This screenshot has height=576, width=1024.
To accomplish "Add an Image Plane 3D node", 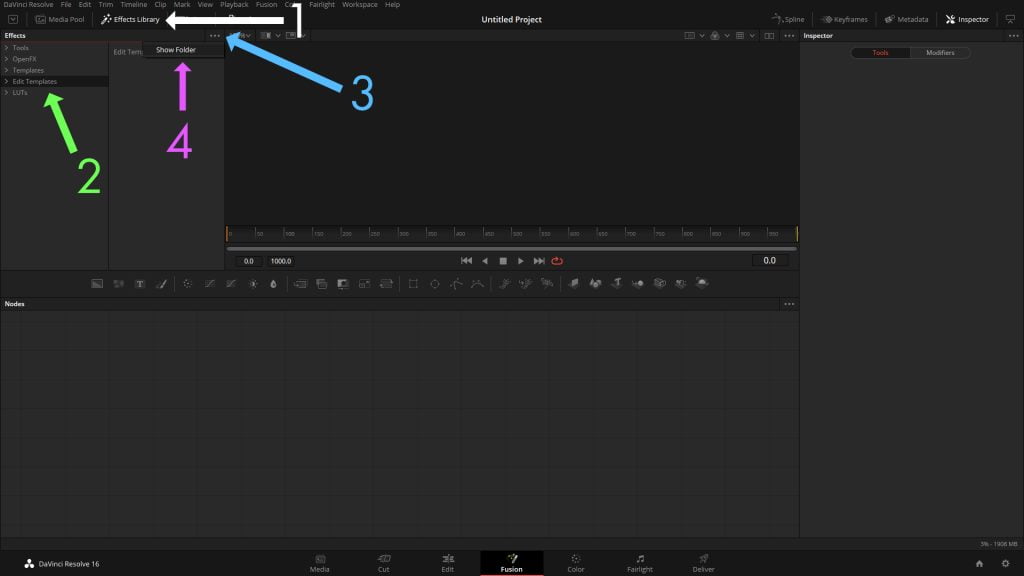I will pos(573,283).
